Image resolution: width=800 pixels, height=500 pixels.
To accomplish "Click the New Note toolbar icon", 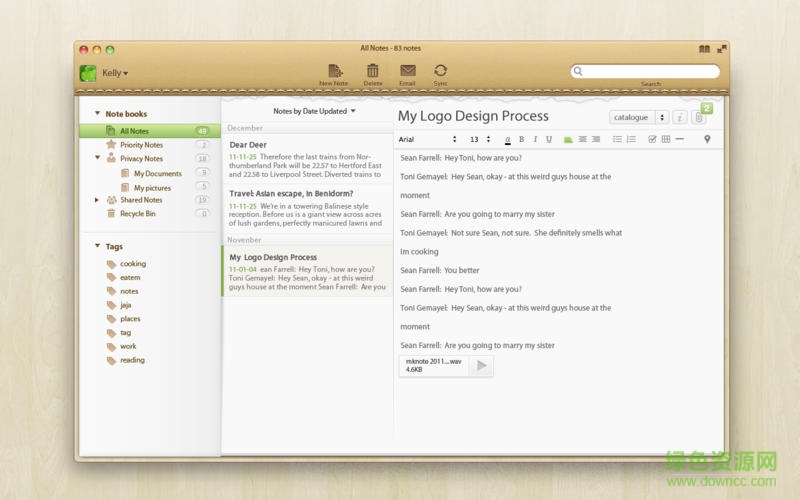I will point(334,71).
